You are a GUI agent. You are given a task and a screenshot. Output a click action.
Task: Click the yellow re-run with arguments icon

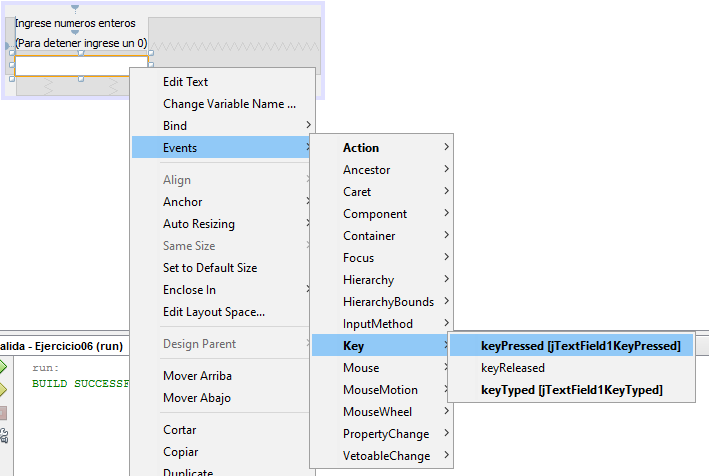[x=3, y=389]
